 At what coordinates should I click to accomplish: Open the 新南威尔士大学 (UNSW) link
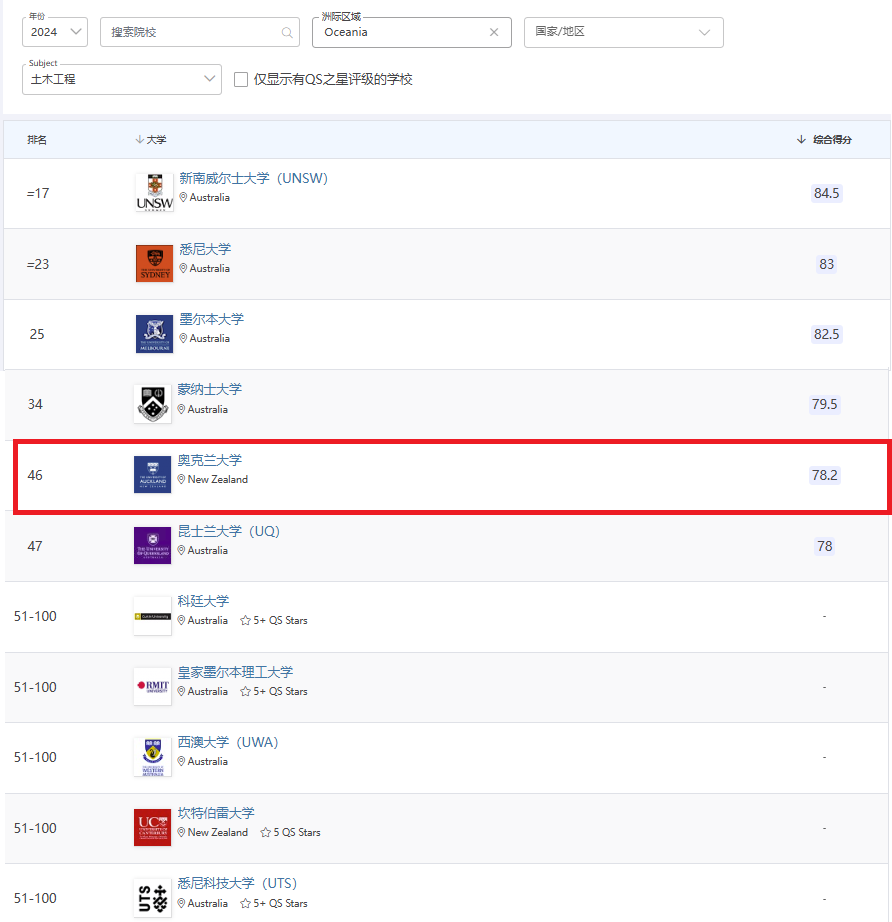(x=253, y=178)
